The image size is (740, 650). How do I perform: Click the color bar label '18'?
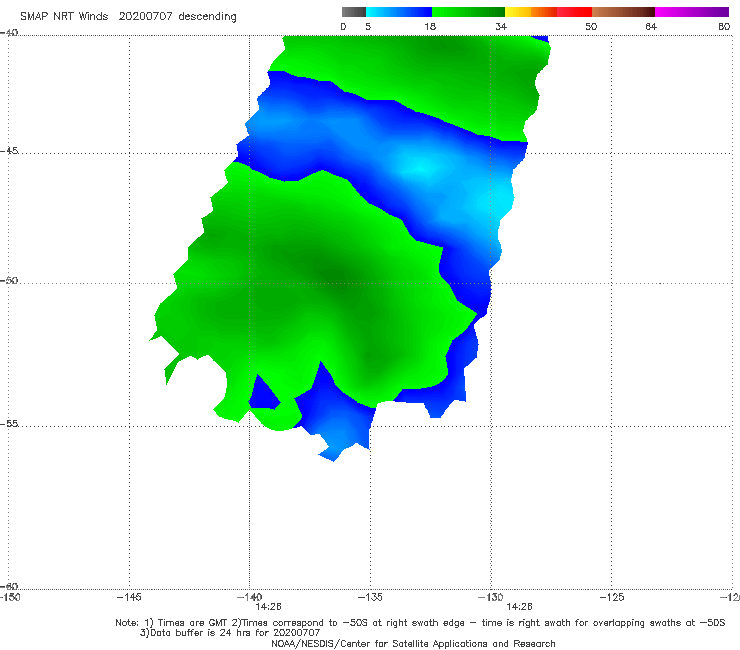pos(430,26)
